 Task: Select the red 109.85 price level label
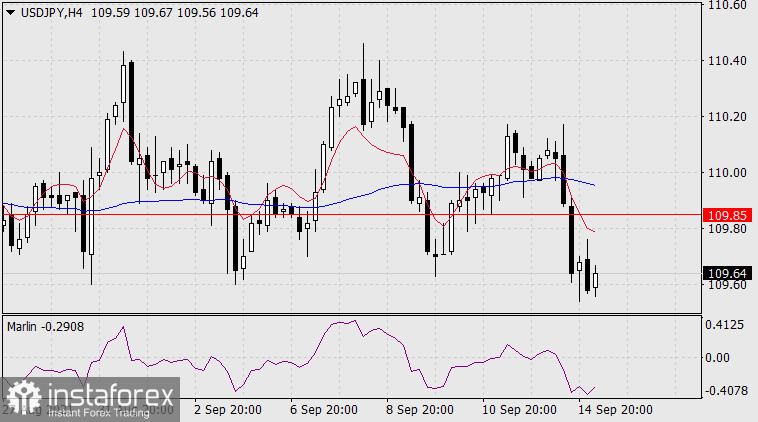tap(727, 215)
